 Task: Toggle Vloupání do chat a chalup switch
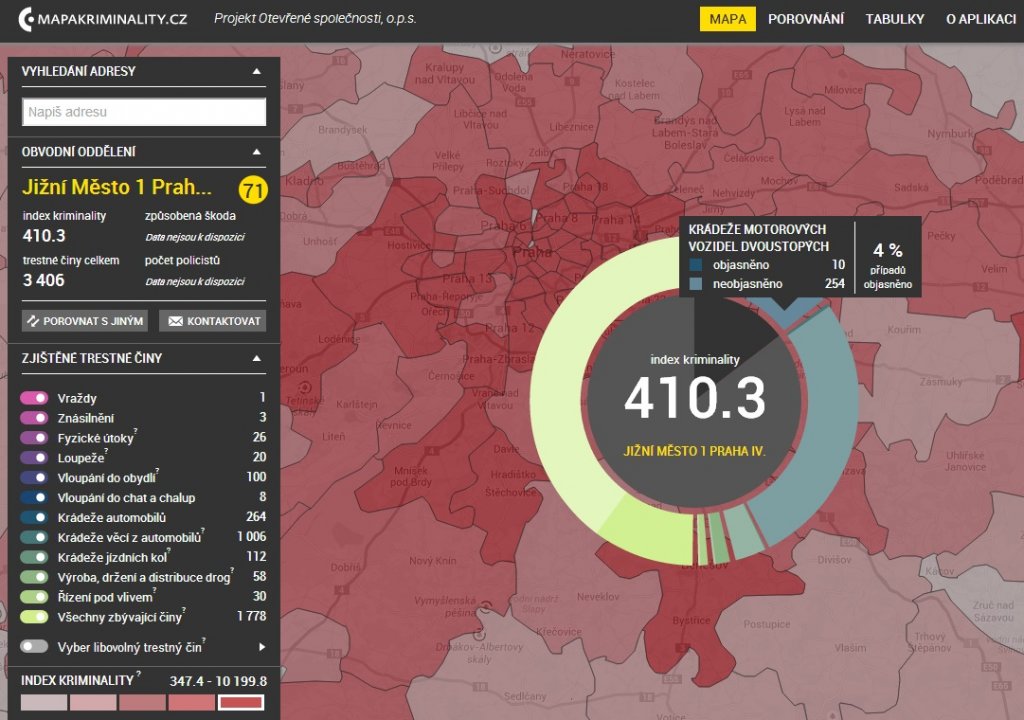34,497
